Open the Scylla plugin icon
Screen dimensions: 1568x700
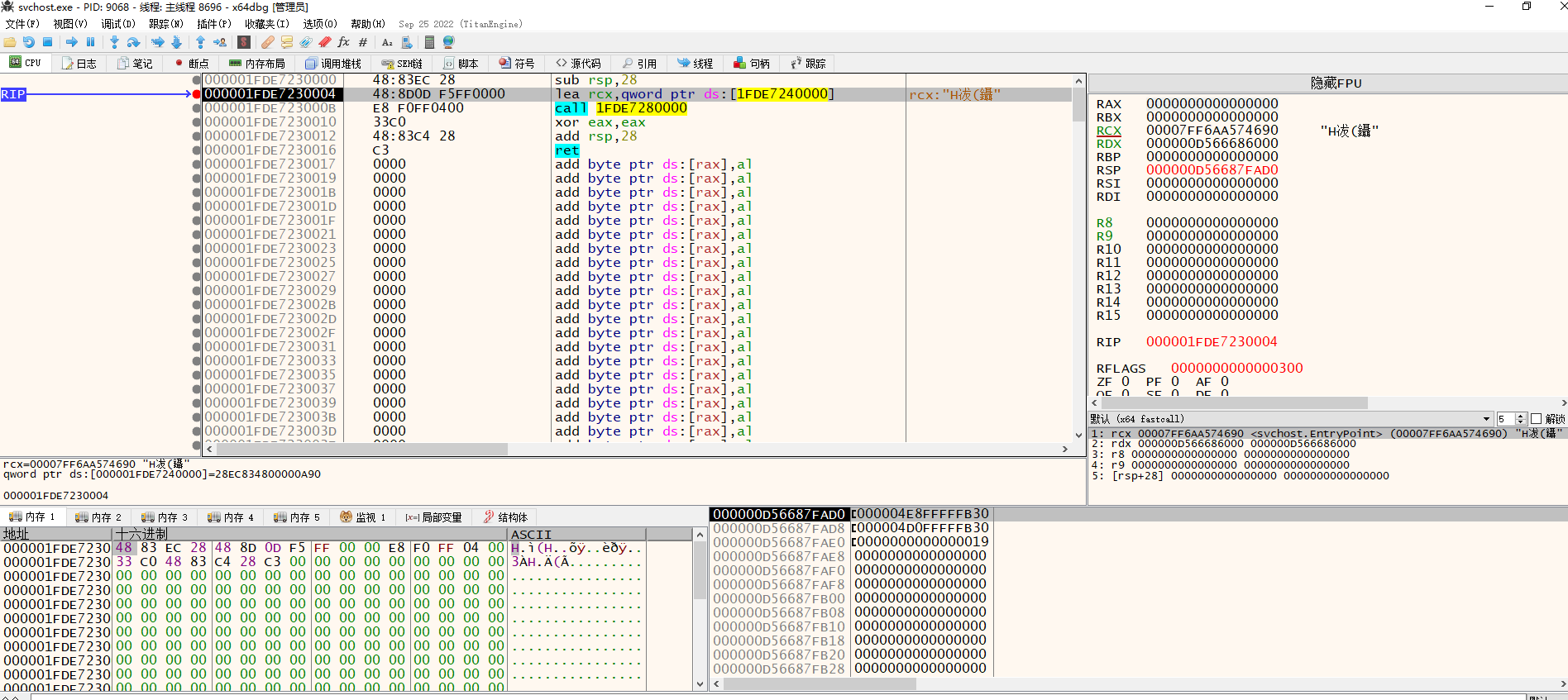point(244,42)
